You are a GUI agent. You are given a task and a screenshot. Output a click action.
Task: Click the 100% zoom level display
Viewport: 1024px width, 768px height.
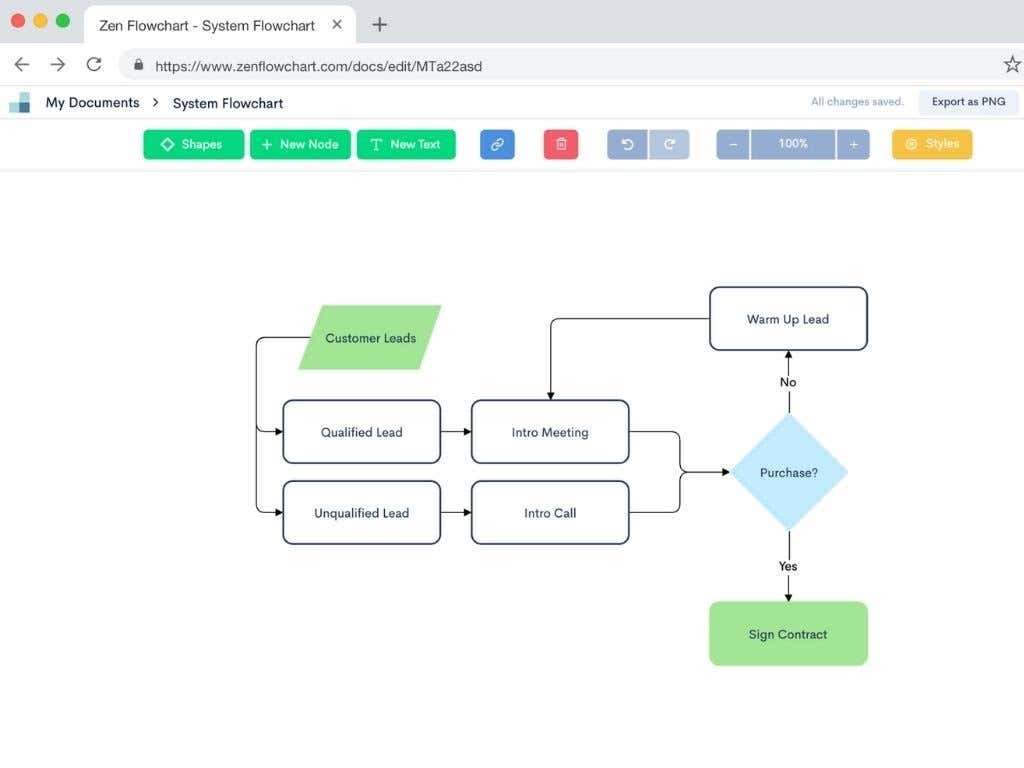click(793, 144)
